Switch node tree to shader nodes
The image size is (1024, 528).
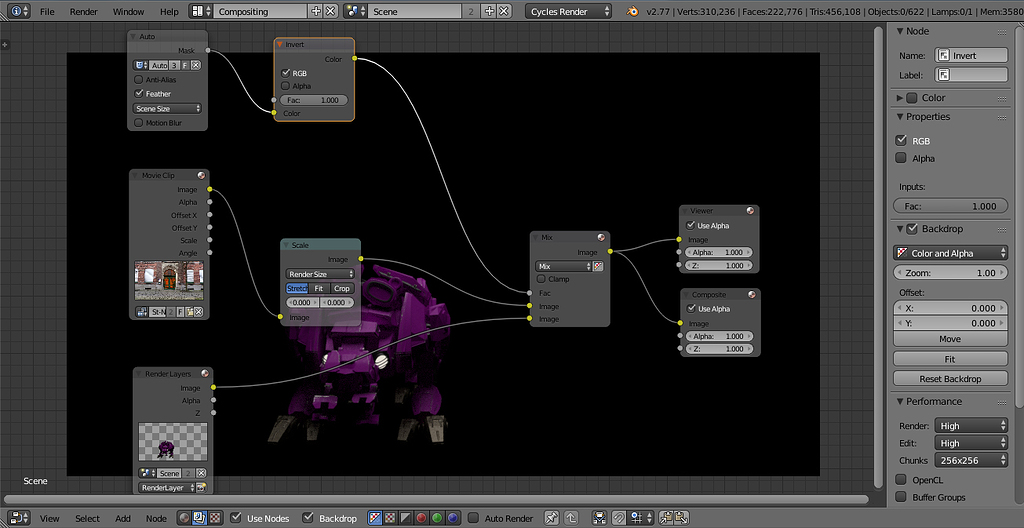tap(184, 518)
